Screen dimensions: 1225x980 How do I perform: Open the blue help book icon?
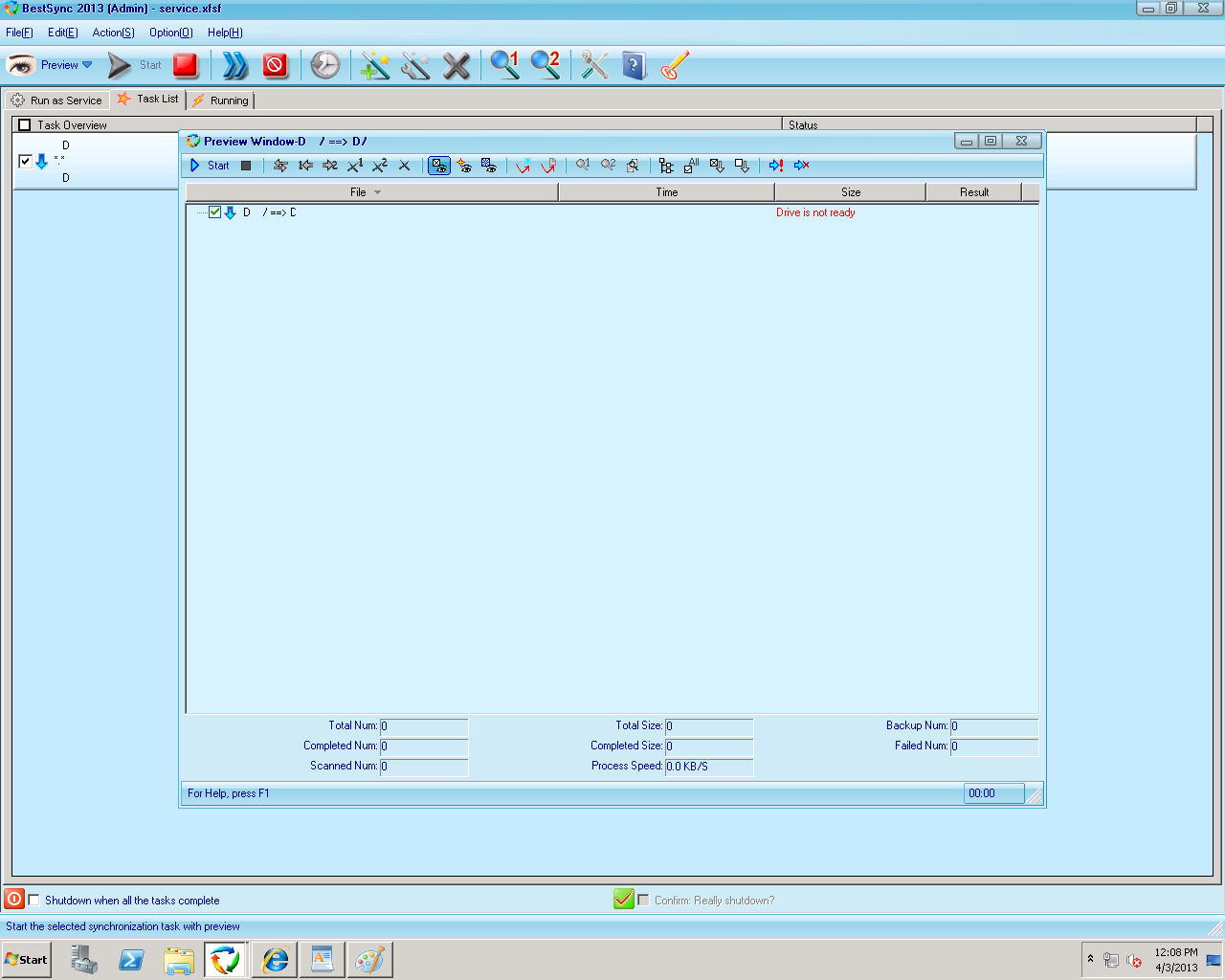pyautogui.click(x=634, y=65)
